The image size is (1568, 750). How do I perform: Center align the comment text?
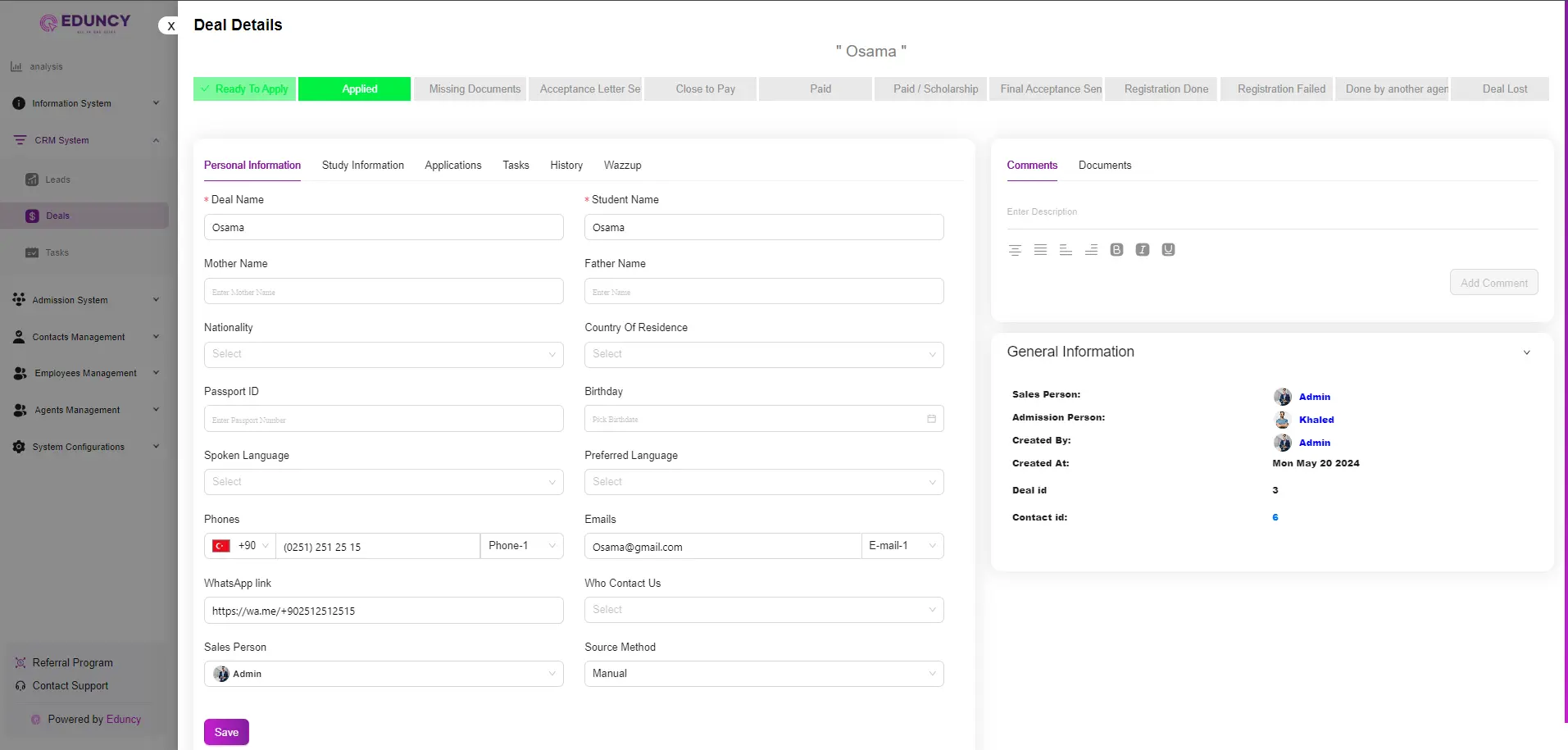[1015, 250]
